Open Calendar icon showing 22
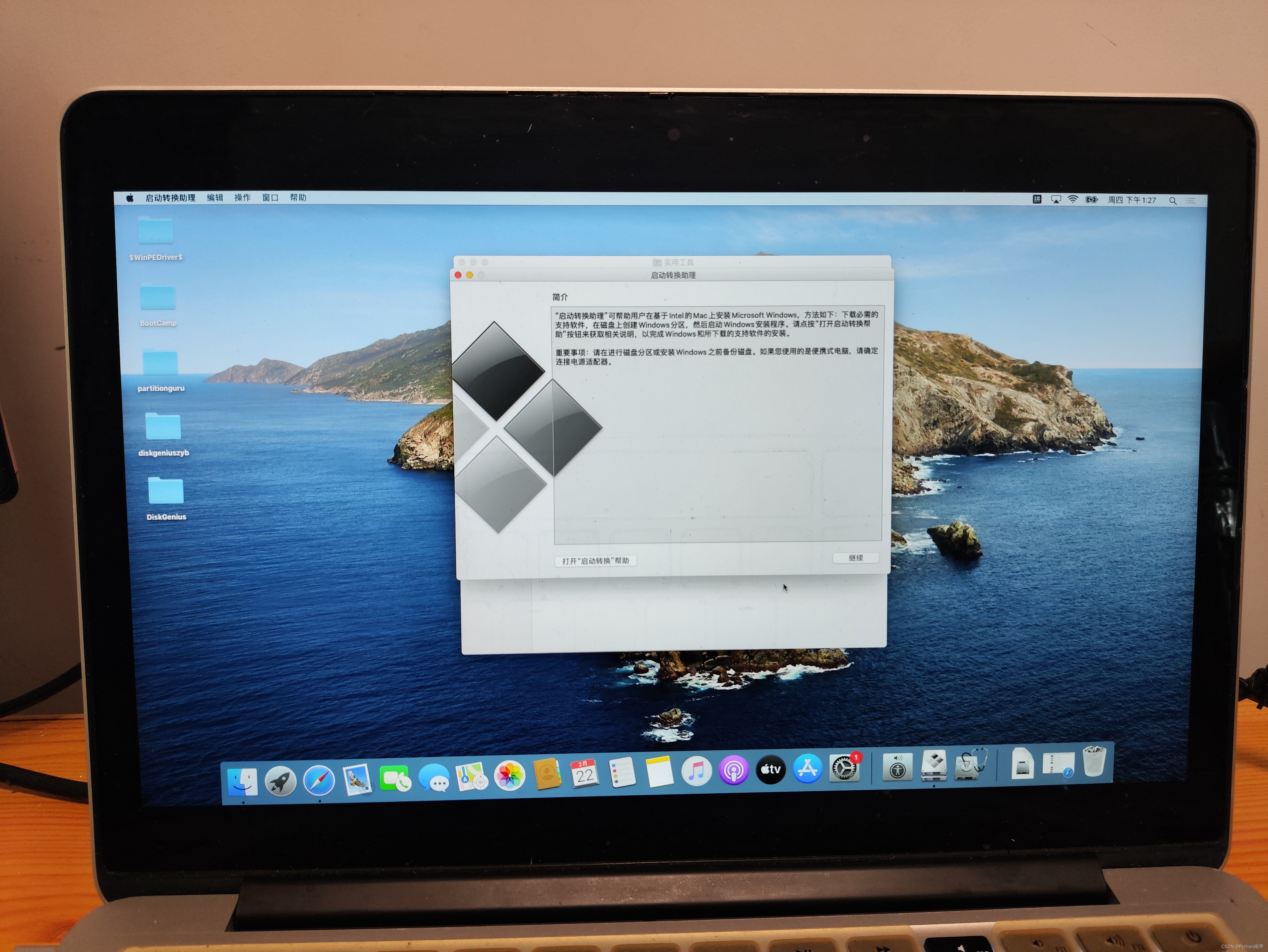Viewport: 1268px width, 952px height. (x=585, y=774)
